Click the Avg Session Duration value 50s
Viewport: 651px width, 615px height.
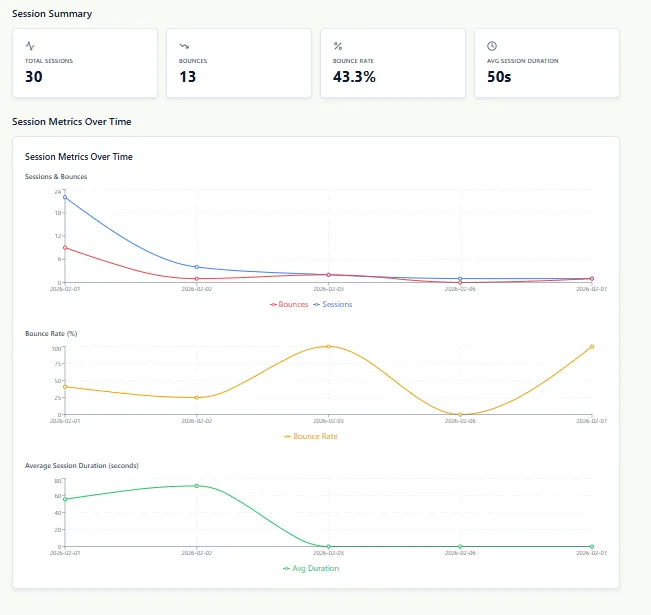500,77
